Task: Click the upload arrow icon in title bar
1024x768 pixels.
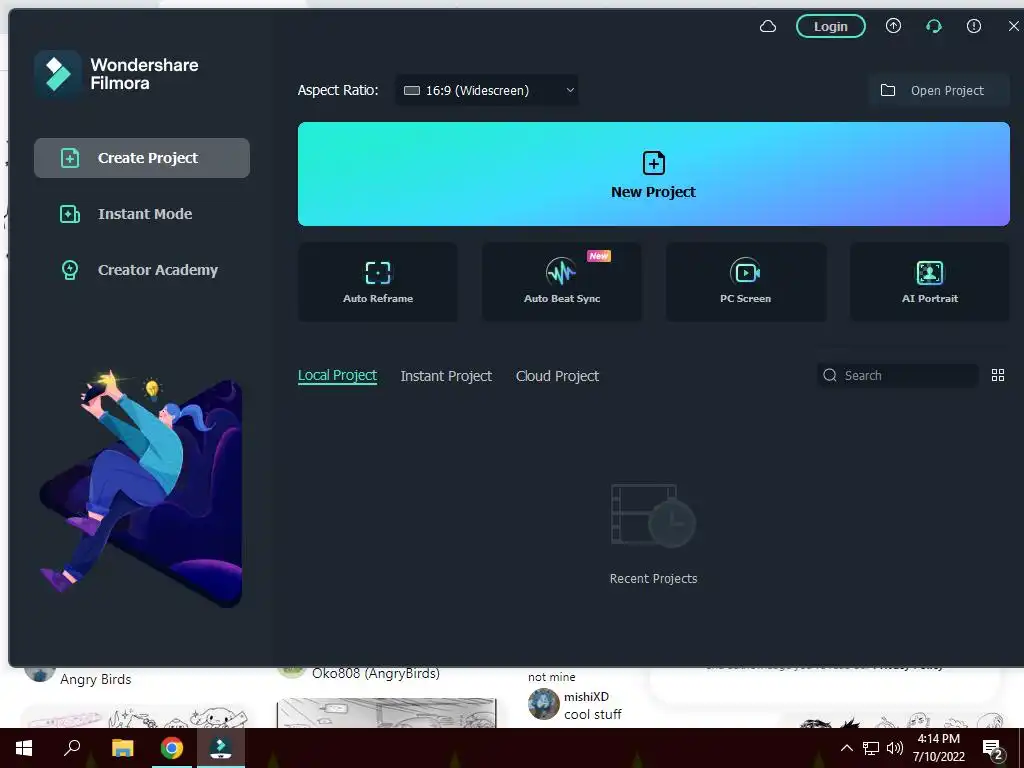Action: pos(893,26)
